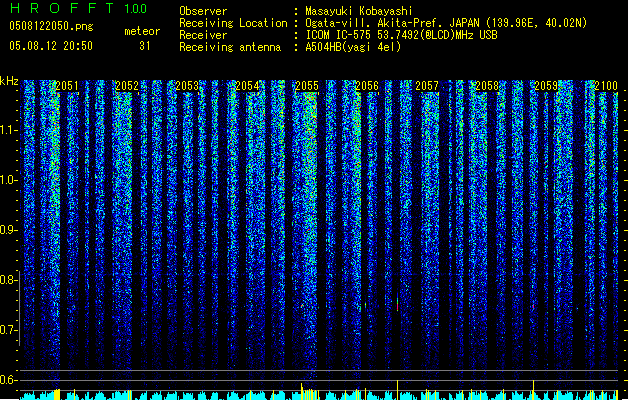The height and width of the screenshot is (400, 629).
Task: Click the Receiver label
Action: (203, 35)
